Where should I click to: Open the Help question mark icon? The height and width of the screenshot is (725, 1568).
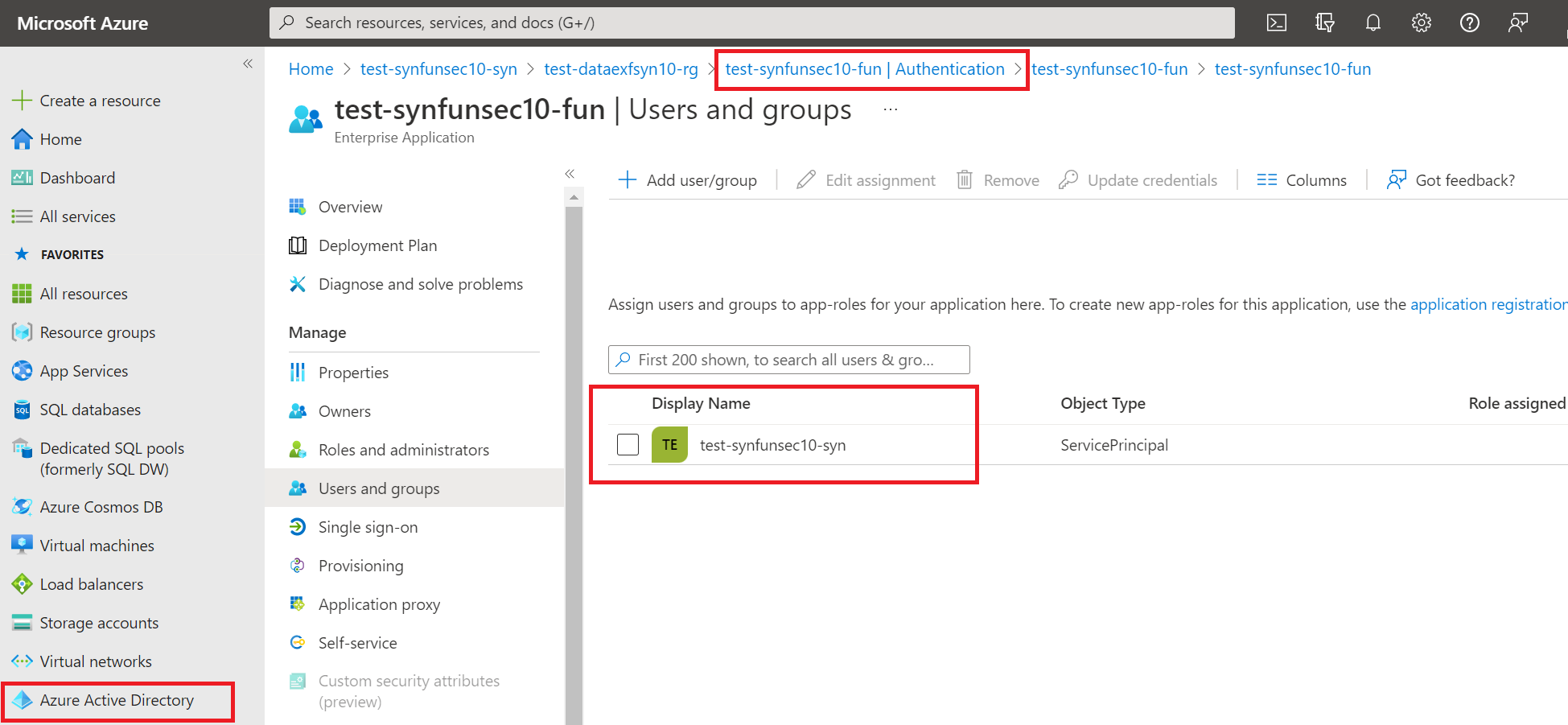pyautogui.click(x=1470, y=23)
